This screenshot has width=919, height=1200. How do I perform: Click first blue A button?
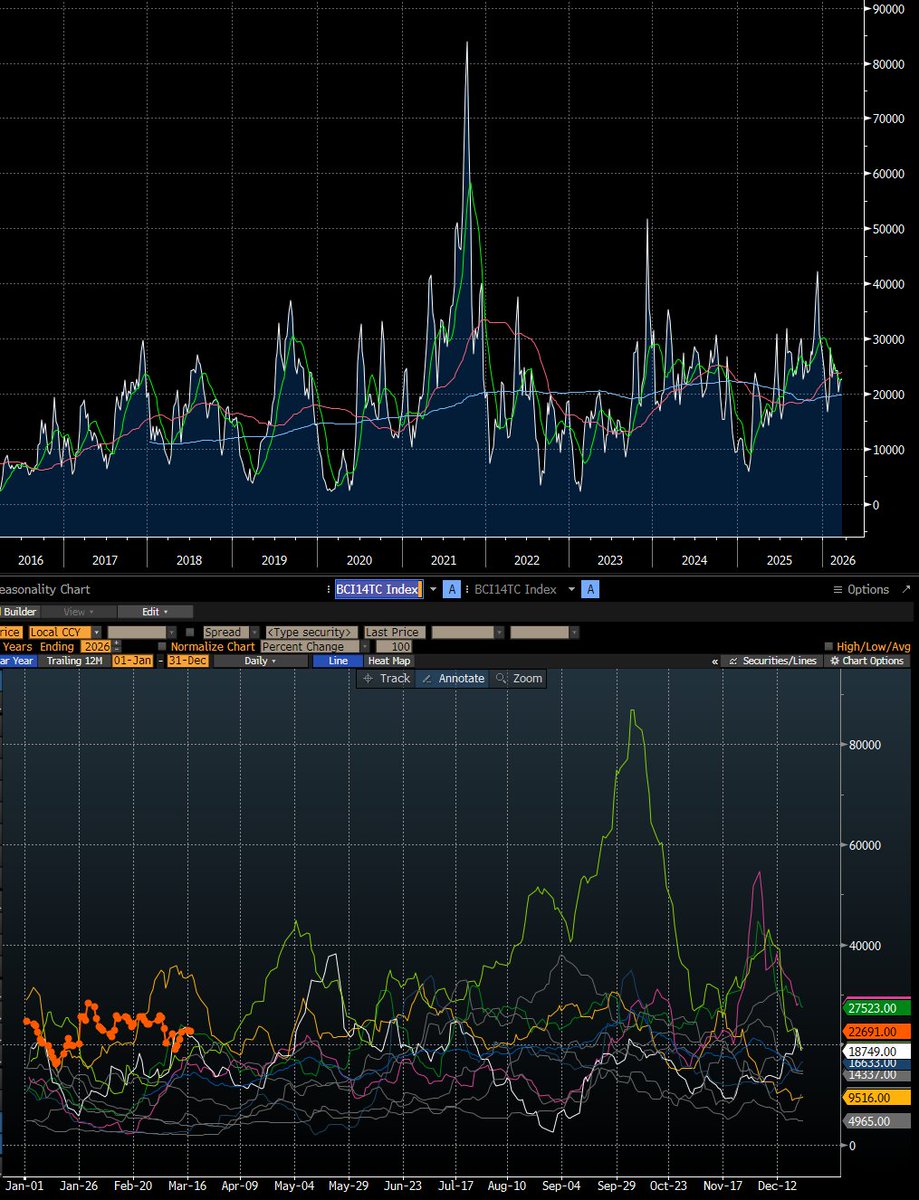point(452,590)
